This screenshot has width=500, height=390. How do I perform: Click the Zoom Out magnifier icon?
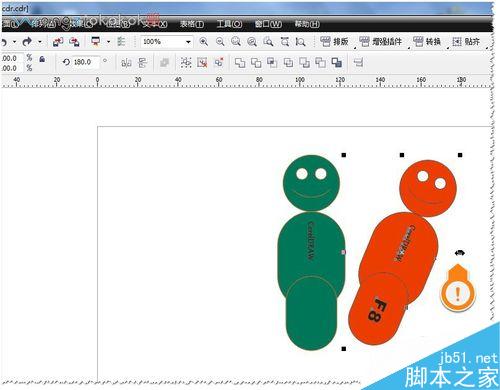pyautogui.click(x=220, y=42)
